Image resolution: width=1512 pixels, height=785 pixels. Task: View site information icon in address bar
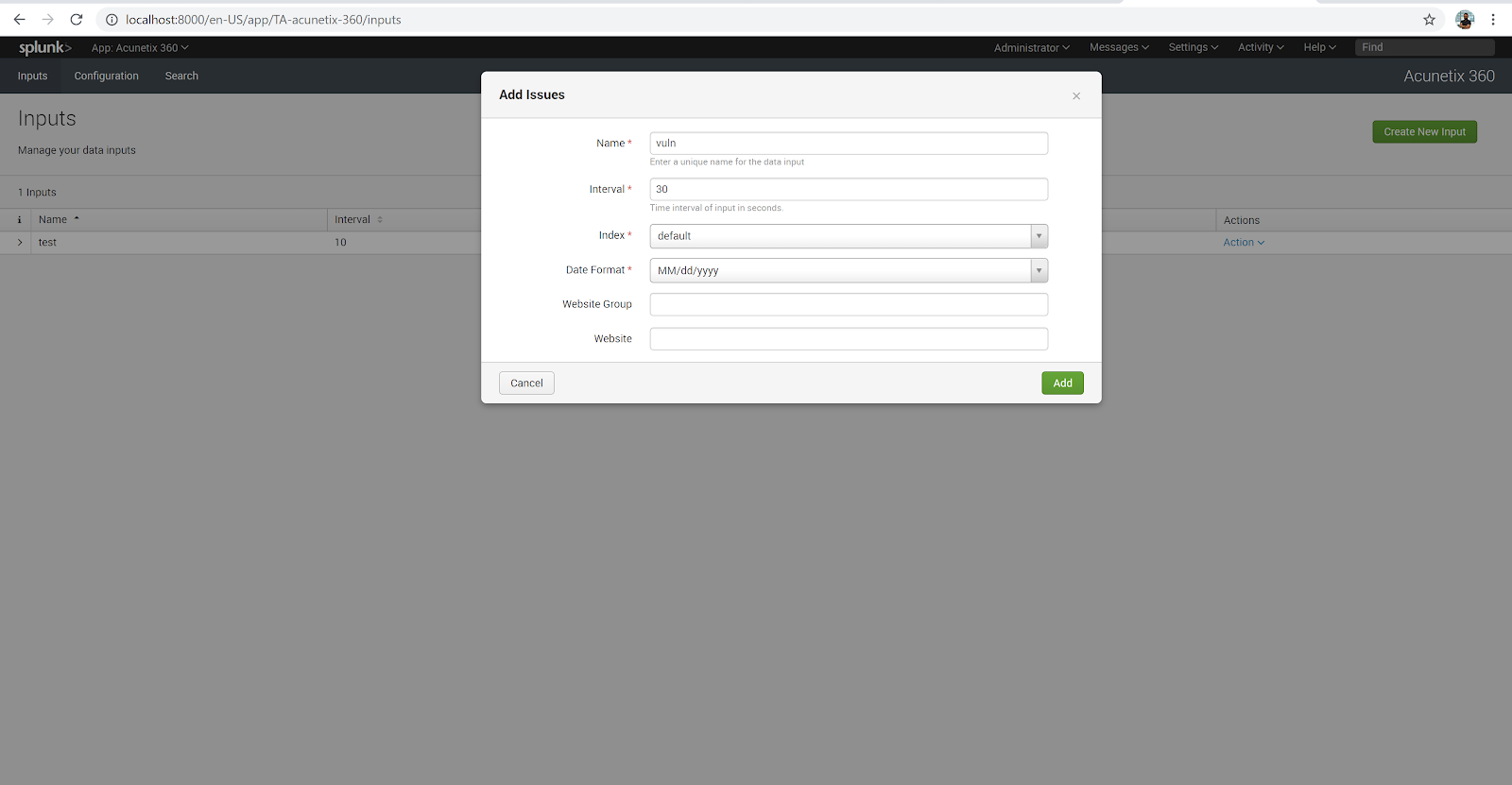coord(112,19)
